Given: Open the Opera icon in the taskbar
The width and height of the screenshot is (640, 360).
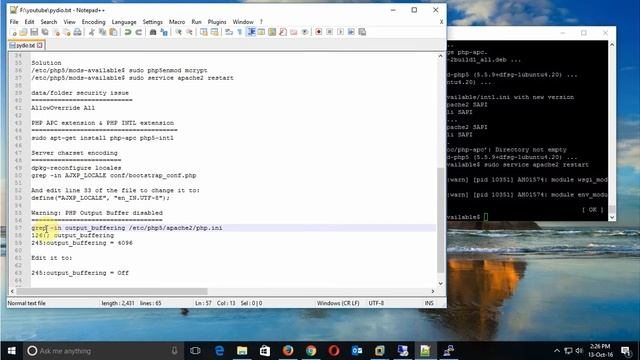Looking at the screenshot, I should click(333, 351).
